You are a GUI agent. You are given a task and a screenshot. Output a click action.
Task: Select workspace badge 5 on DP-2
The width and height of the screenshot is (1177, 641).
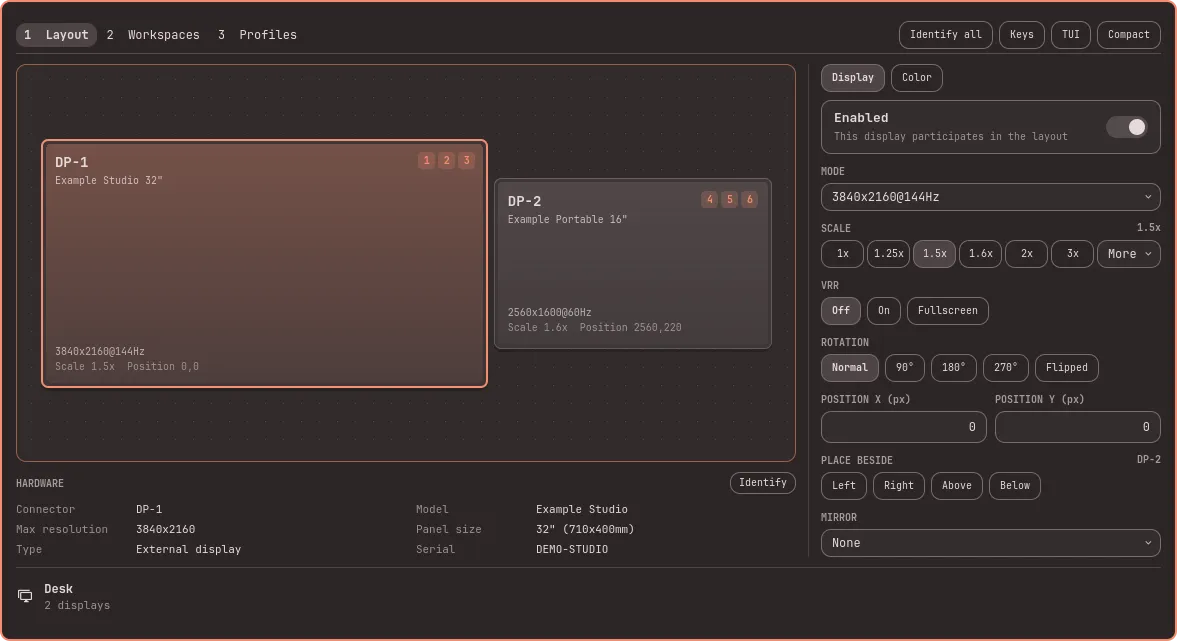point(730,200)
